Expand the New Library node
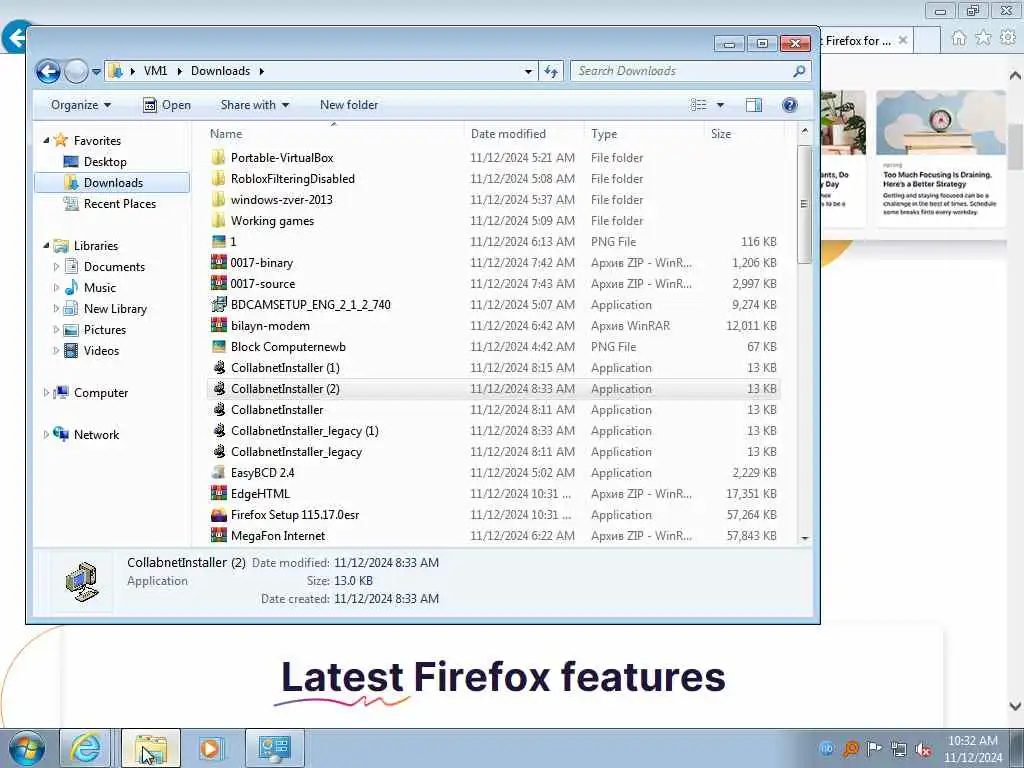Image resolution: width=1024 pixels, height=768 pixels. [x=56, y=309]
